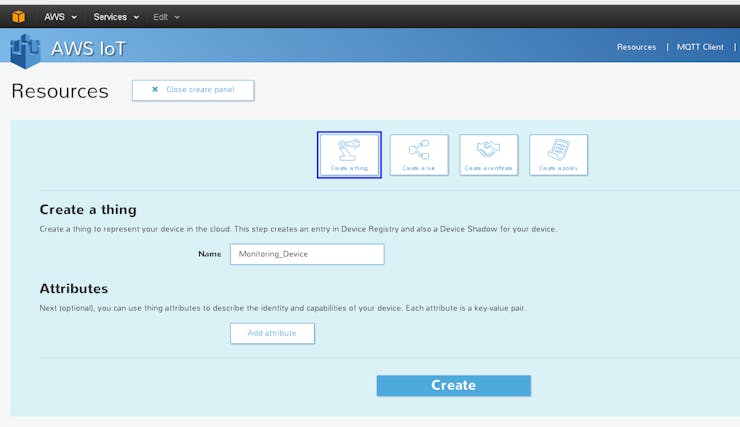This screenshot has height=427, width=740.
Task: Open the Services dropdown menu
Action: tap(116, 17)
